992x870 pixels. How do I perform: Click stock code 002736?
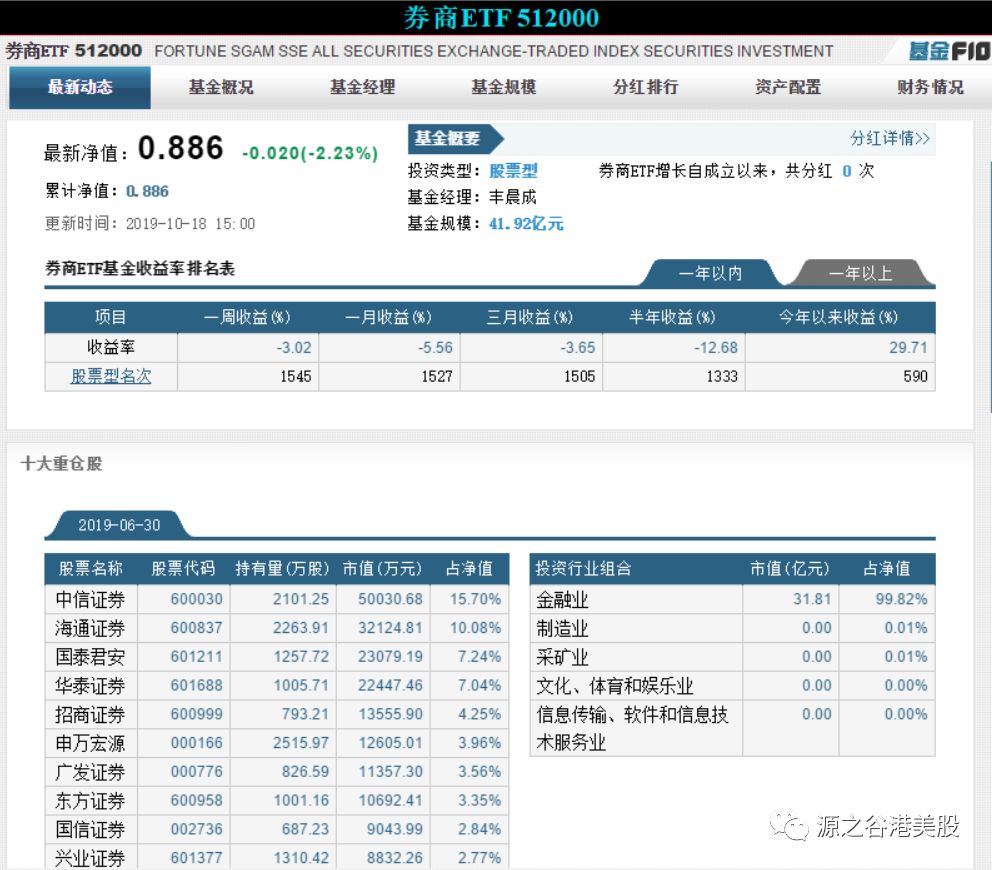point(196,830)
